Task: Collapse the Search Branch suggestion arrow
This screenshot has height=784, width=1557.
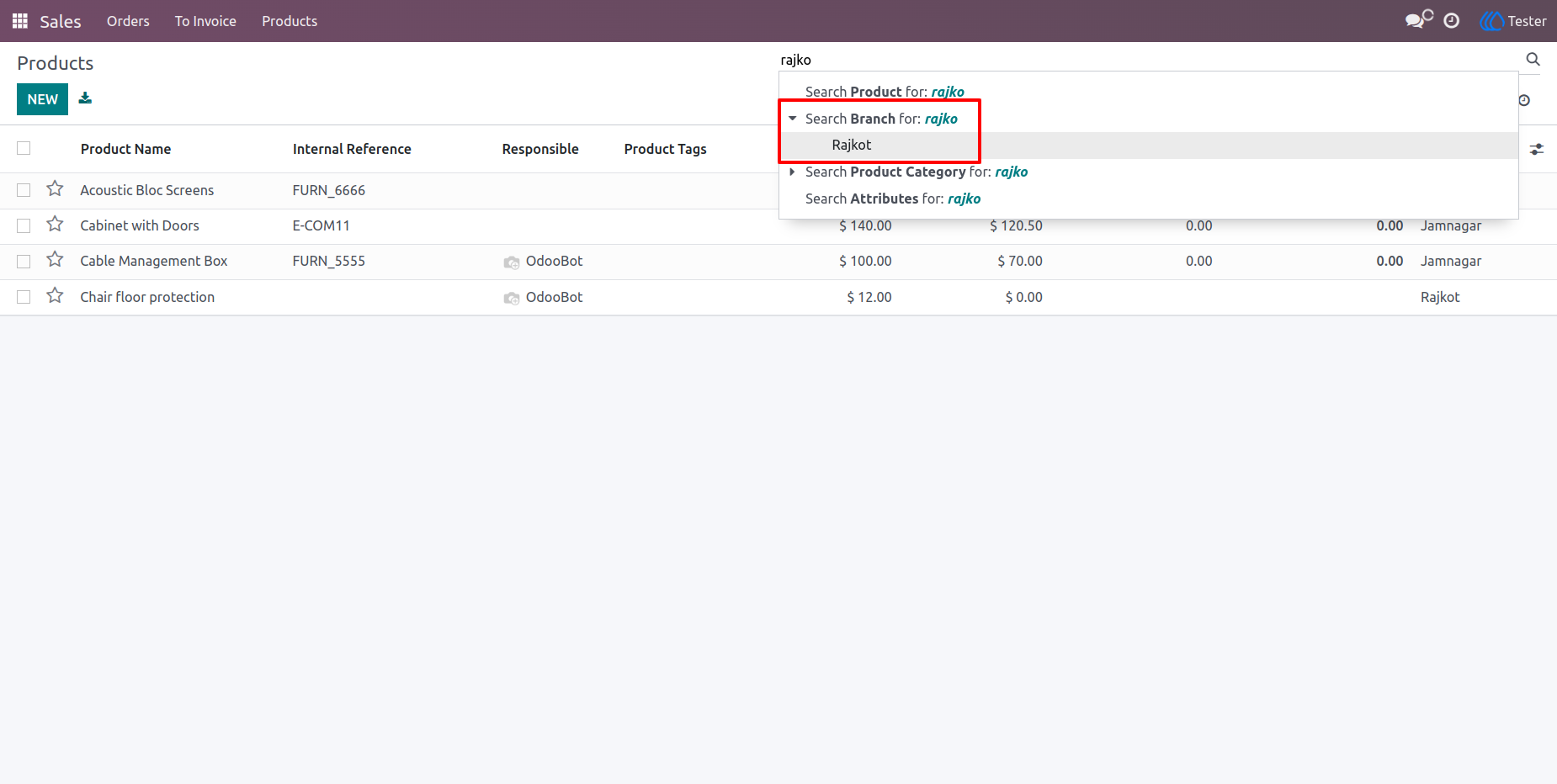Action: tap(792, 119)
